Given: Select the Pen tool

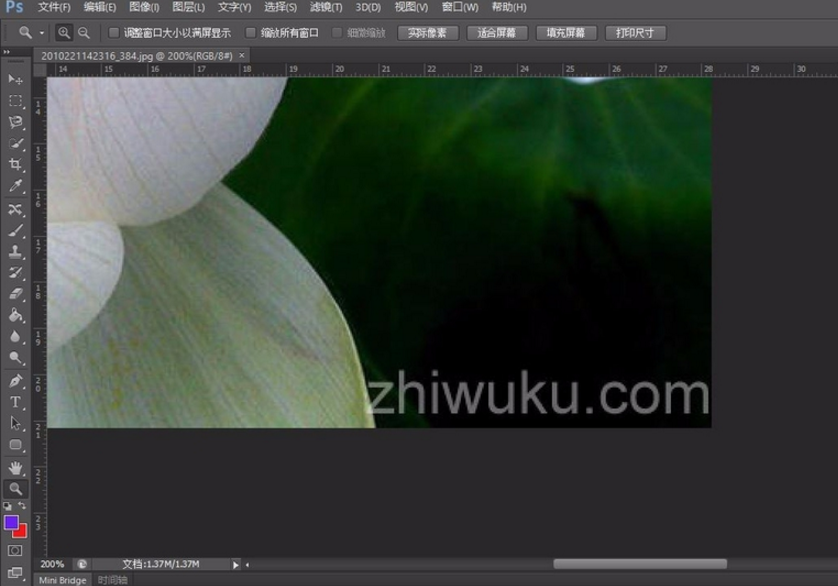Looking at the screenshot, I should [x=15, y=381].
